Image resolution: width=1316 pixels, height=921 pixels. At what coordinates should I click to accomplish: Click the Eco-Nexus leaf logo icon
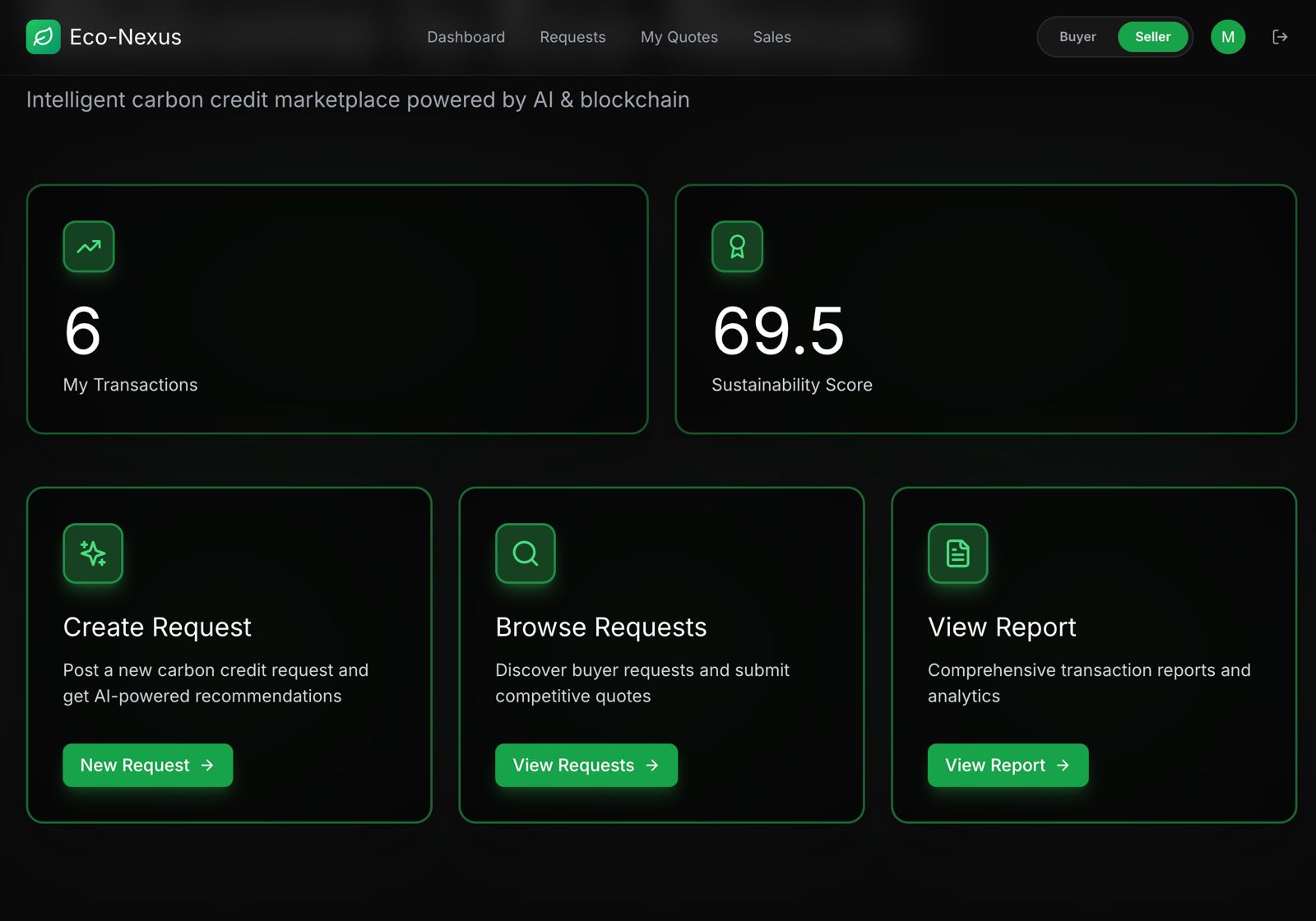[44, 37]
